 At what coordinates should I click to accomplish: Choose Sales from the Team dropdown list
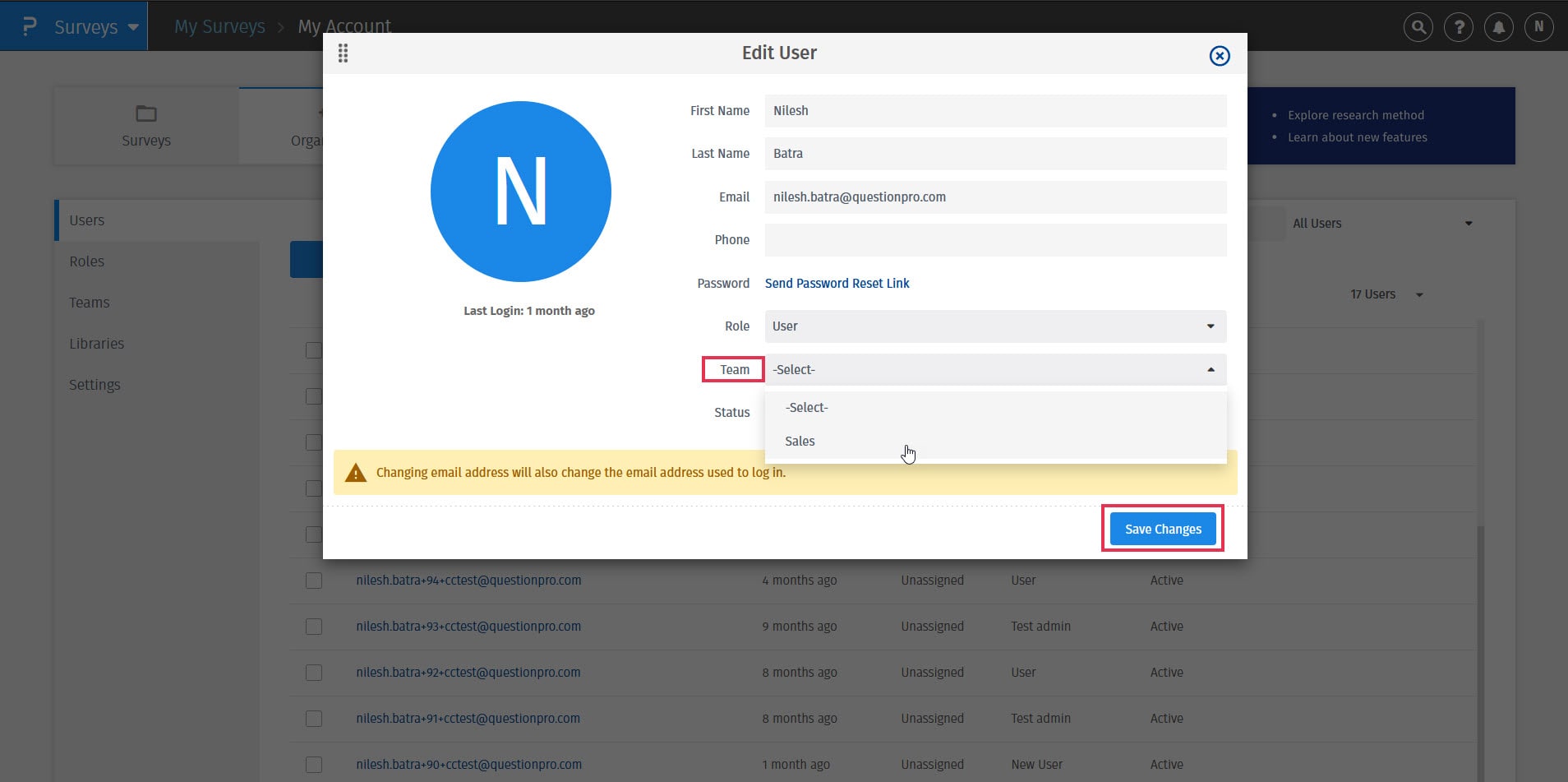click(800, 442)
